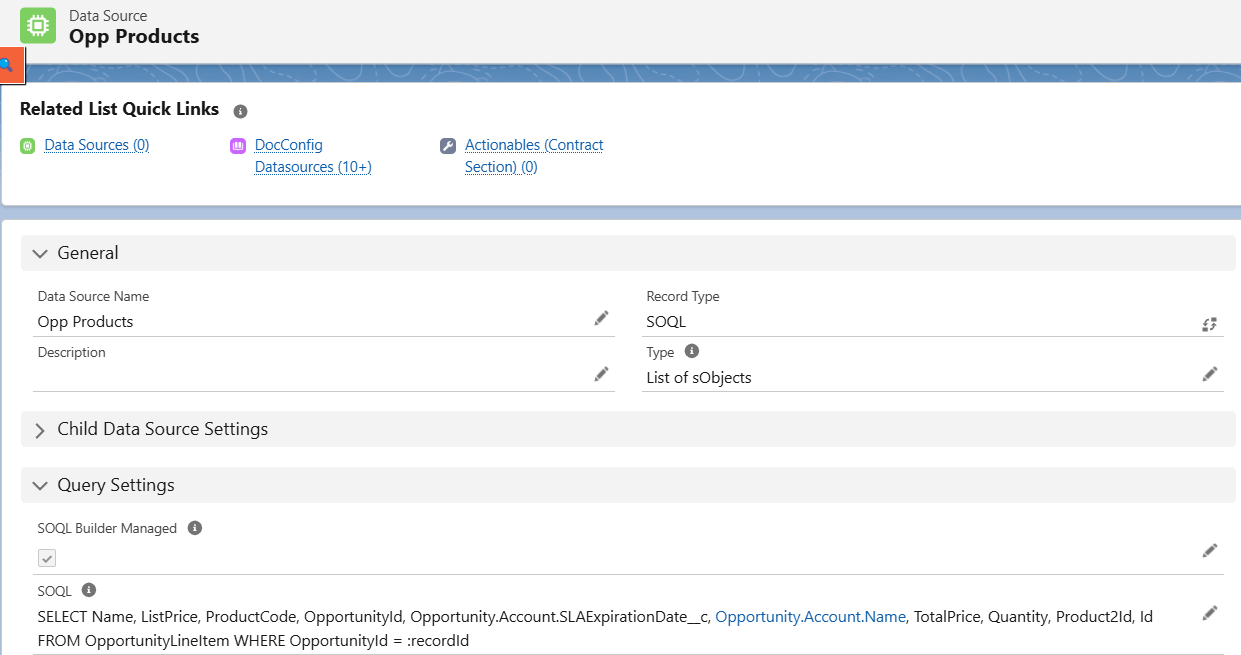Toggle the SOQL Builder Managed checkbox

(47, 558)
